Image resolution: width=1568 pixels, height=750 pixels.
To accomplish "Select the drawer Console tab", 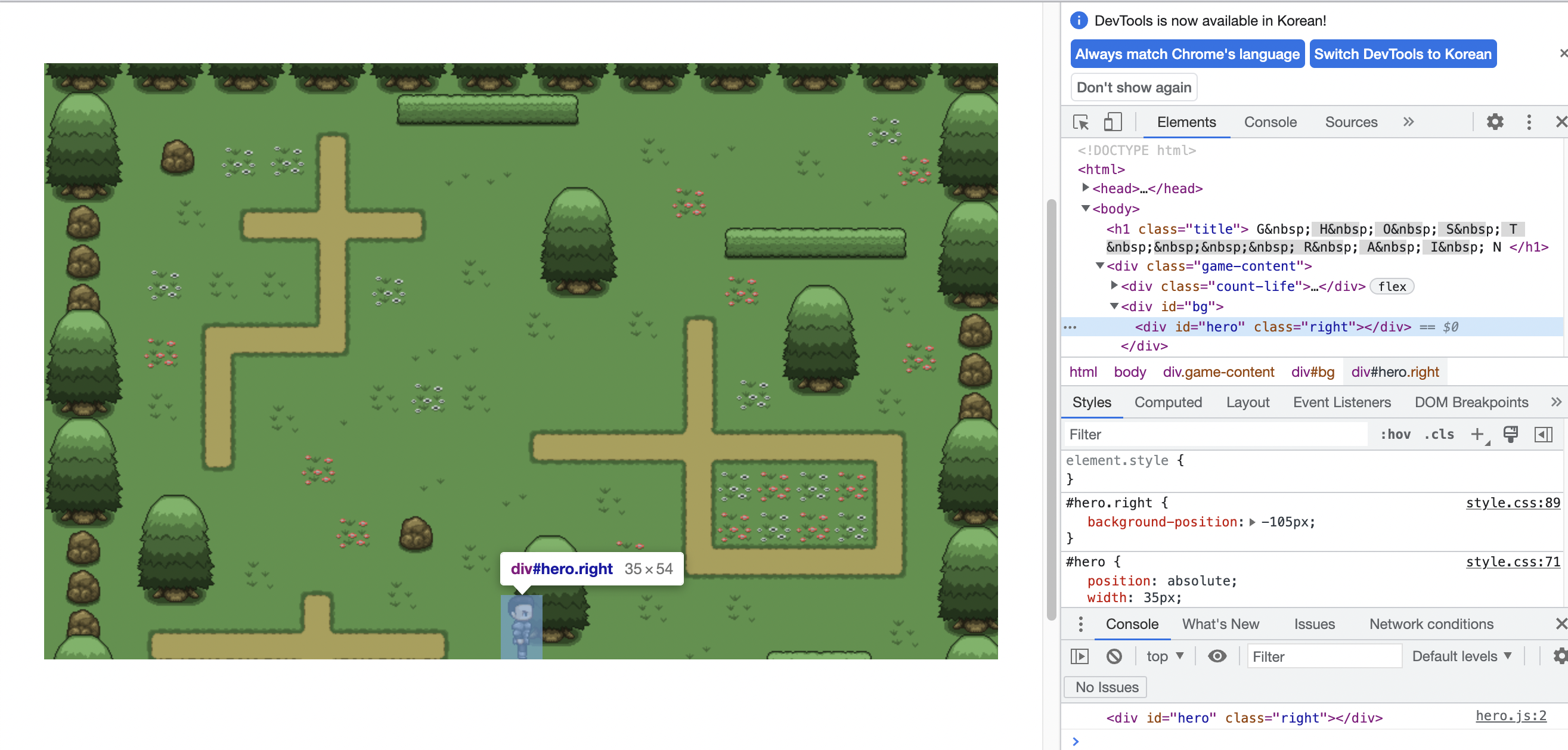I will click(1132, 624).
